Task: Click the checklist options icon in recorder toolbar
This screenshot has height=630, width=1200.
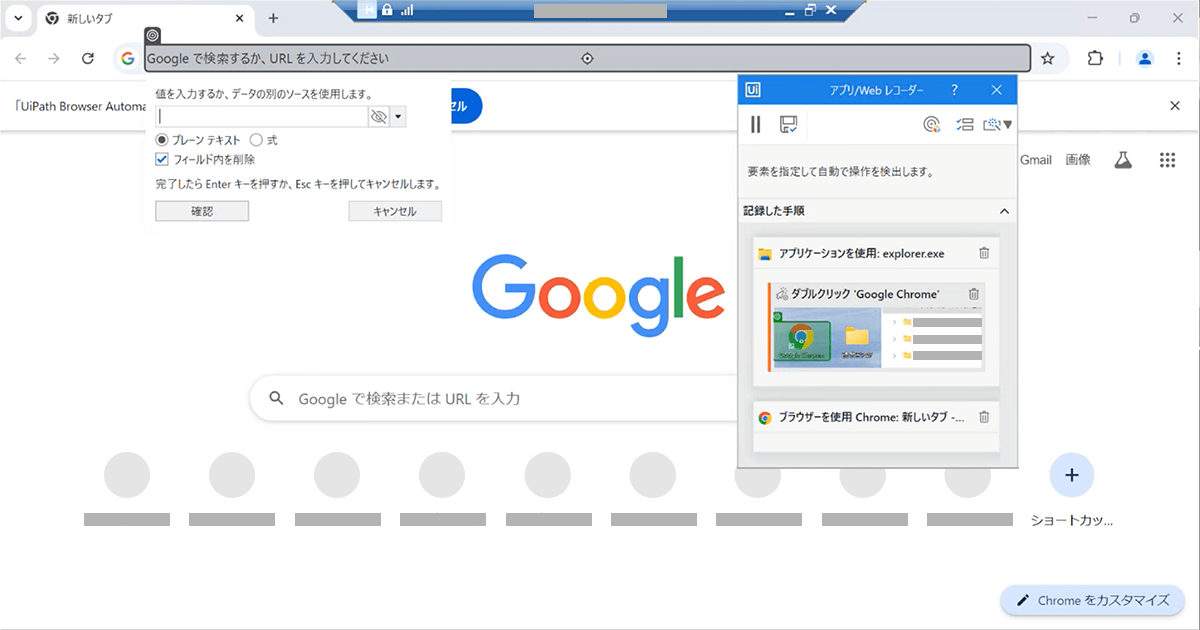Action: pos(965,124)
